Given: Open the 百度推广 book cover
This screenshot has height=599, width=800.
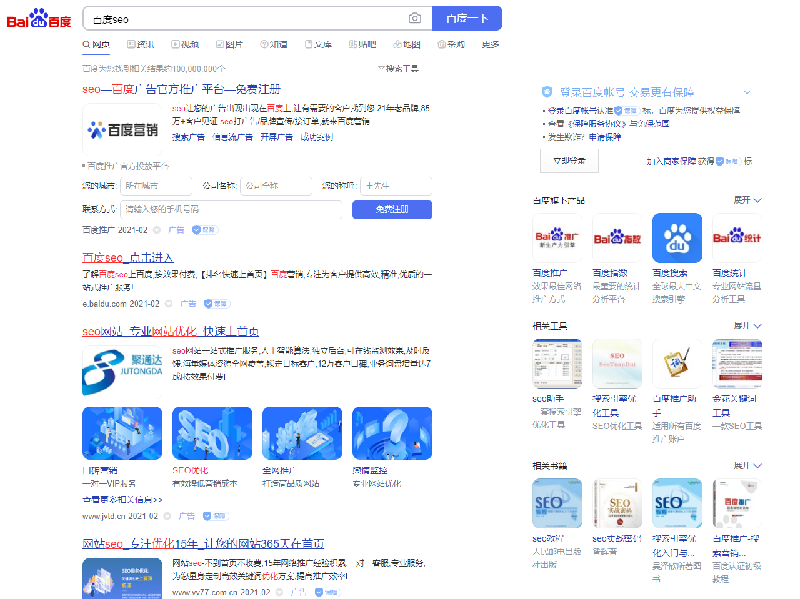Looking at the screenshot, I should 737,503.
